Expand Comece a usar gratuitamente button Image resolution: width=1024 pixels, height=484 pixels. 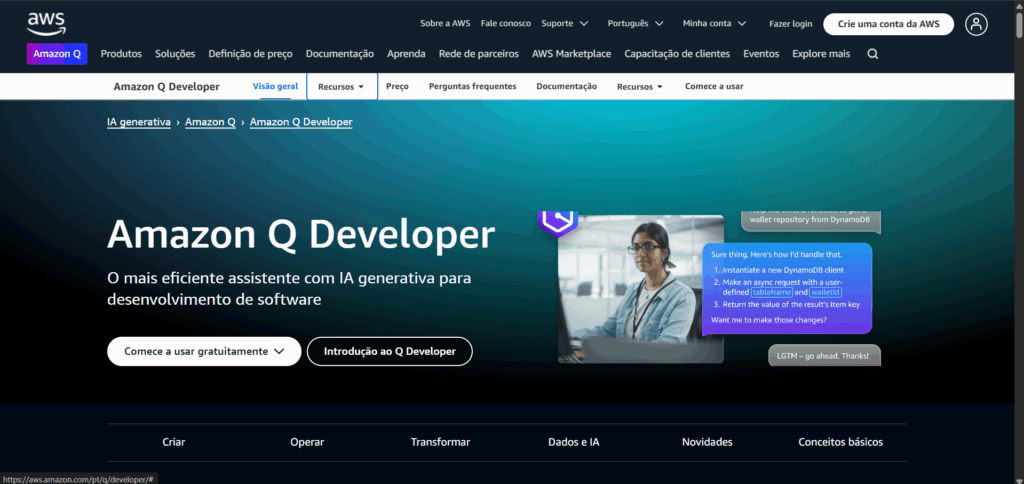click(204, 351)
